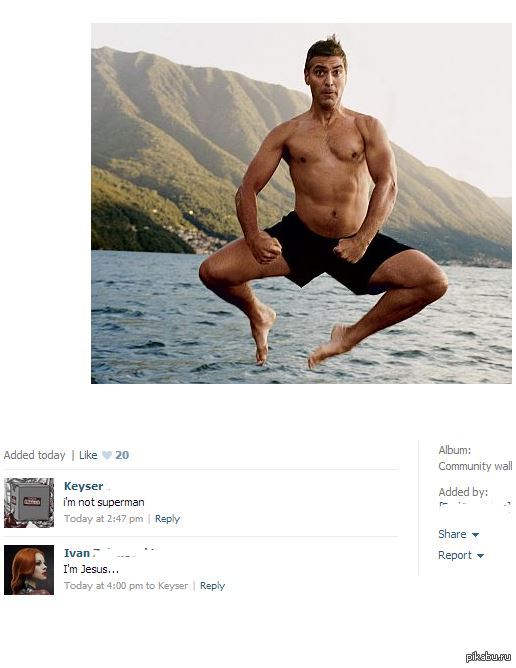Image resolution: width=516 pixels, height=668 pixels.
Task: Click the Today at 2:47 pm timestamp
Action: (104, 519)
